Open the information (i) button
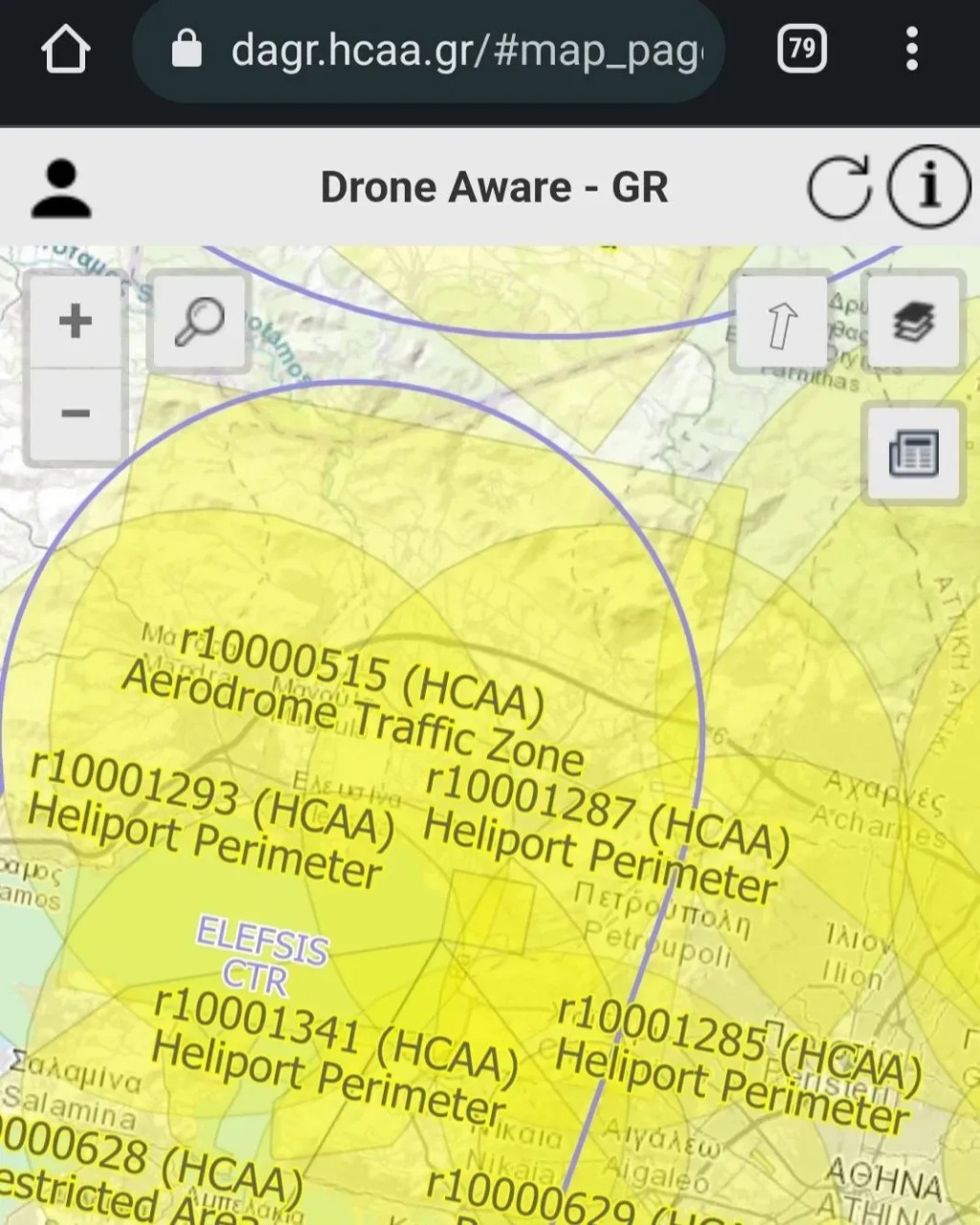Screen dimensions: 980x1225 [928, 187]
